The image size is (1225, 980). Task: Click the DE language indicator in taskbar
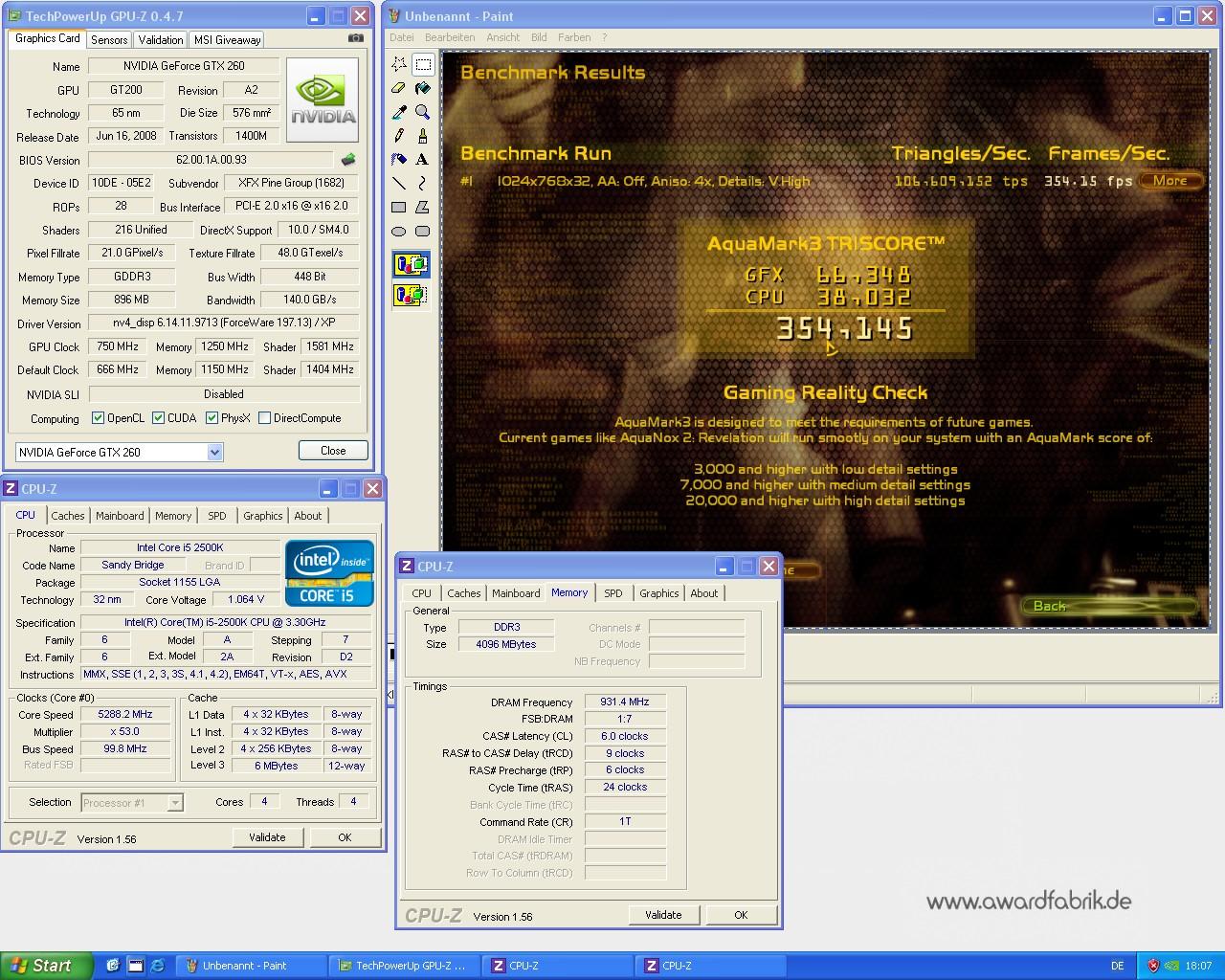1118,966
